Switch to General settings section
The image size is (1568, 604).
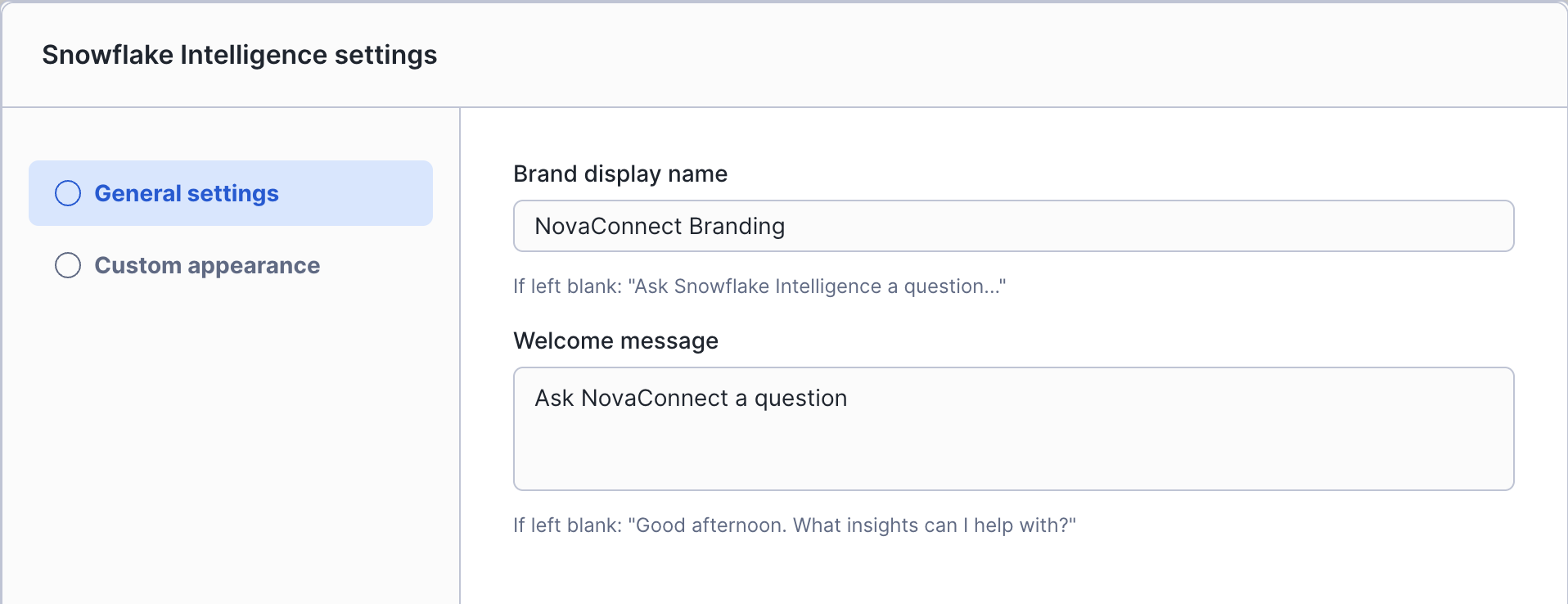coord(187,193)
